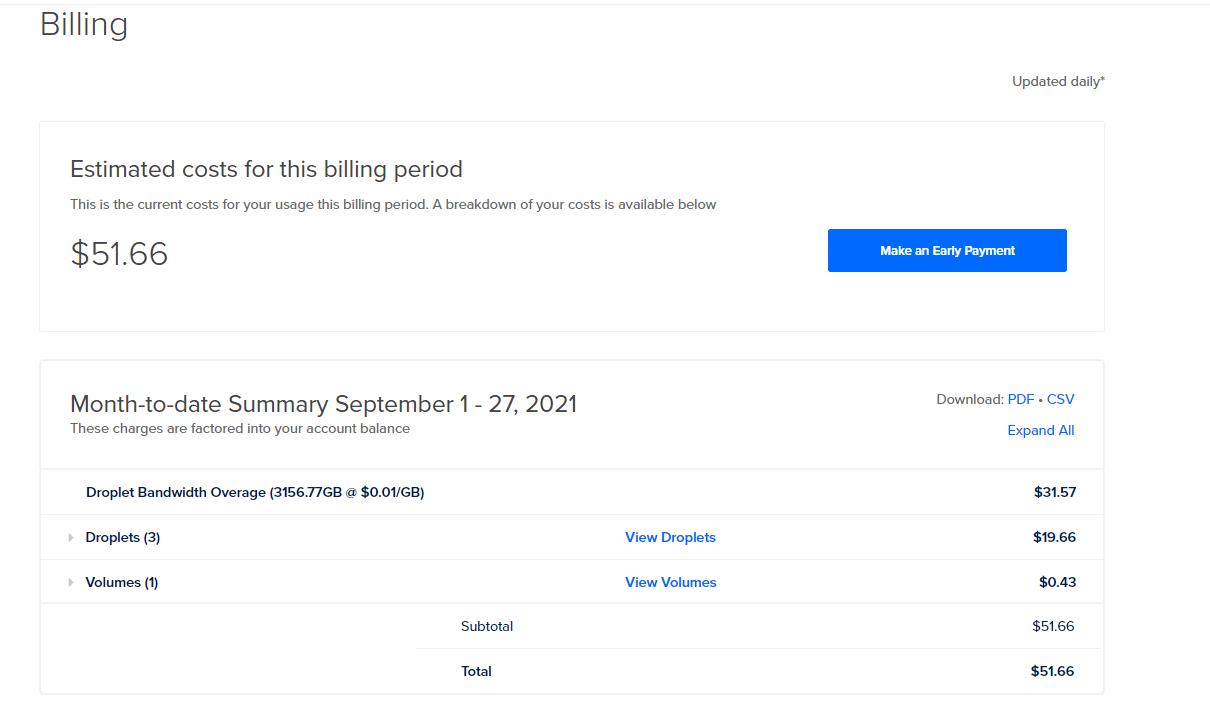Click the bold Total label
Viewport: 1210px width, 701px height.
click(476, 671)
